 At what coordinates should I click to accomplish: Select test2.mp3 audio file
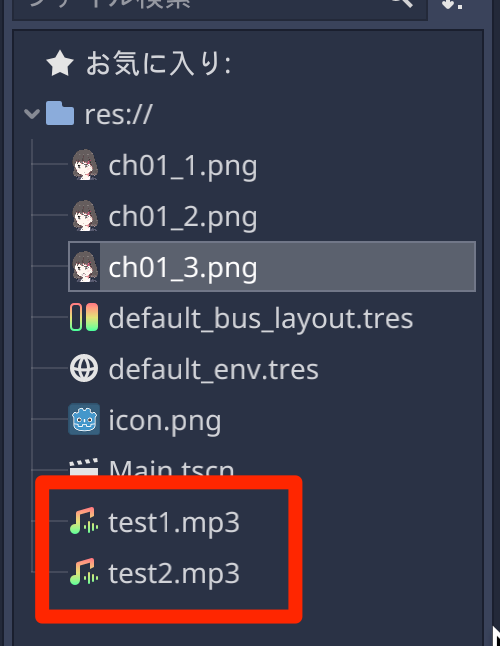(x=174, y=573)
